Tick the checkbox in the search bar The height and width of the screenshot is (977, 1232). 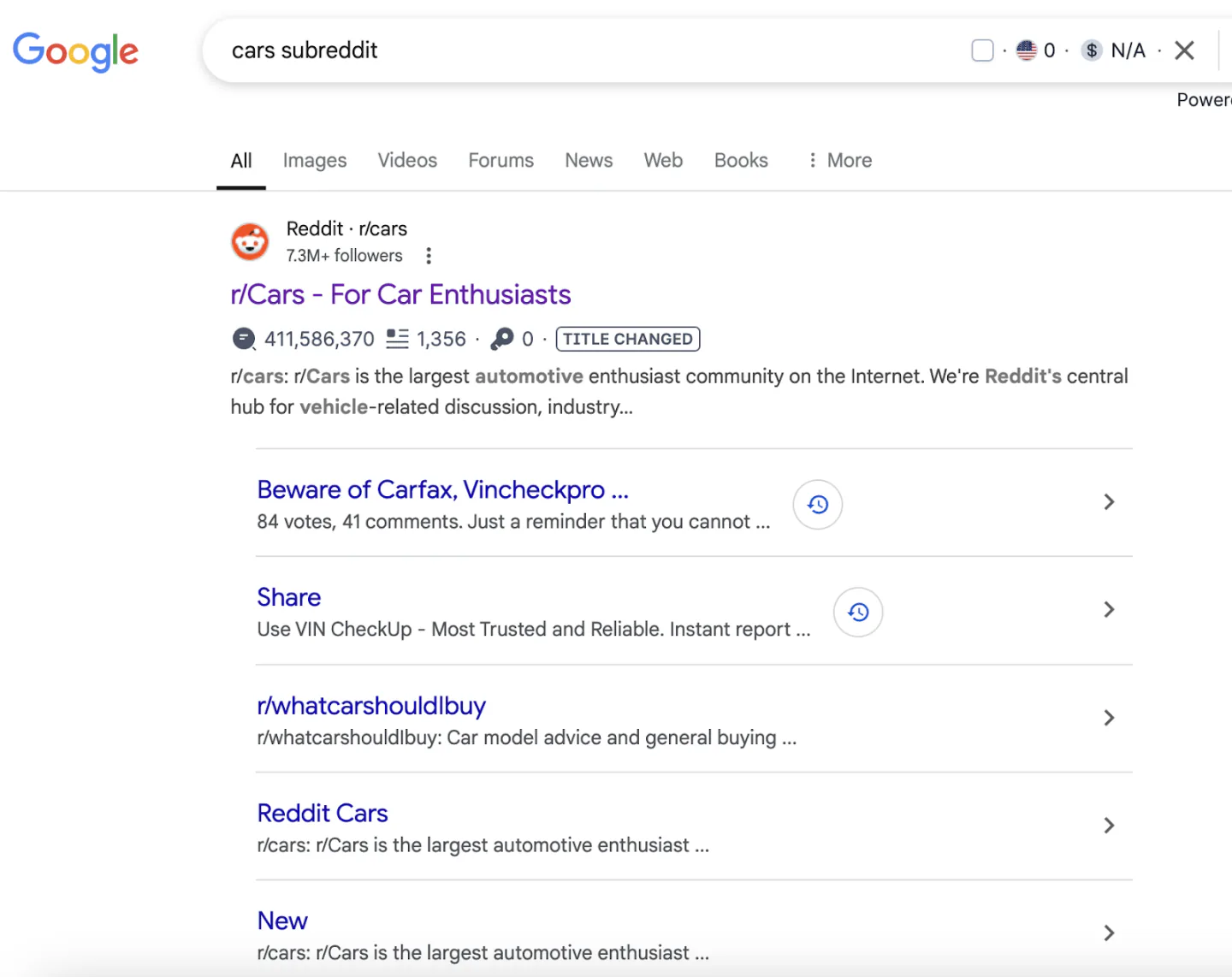[x=982, y=50]
